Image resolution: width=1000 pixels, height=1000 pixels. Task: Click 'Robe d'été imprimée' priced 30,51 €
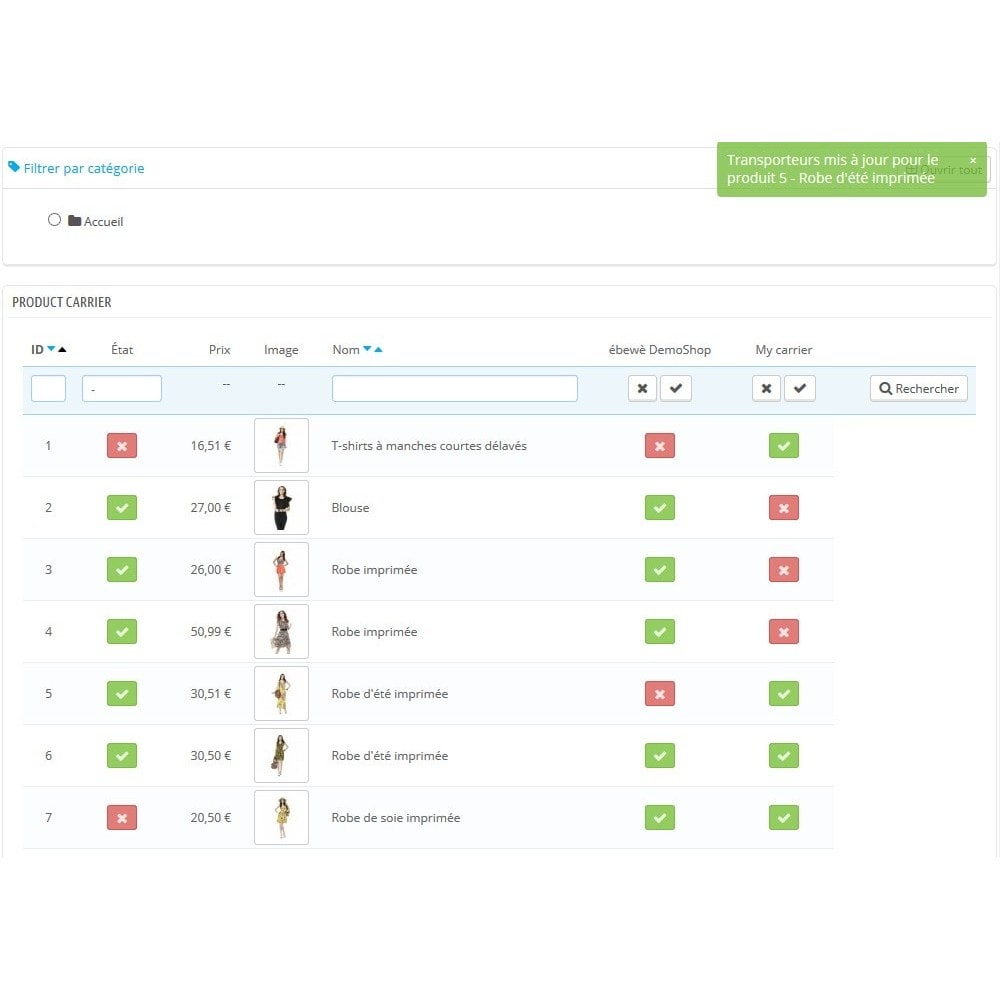tap(390, 694)
